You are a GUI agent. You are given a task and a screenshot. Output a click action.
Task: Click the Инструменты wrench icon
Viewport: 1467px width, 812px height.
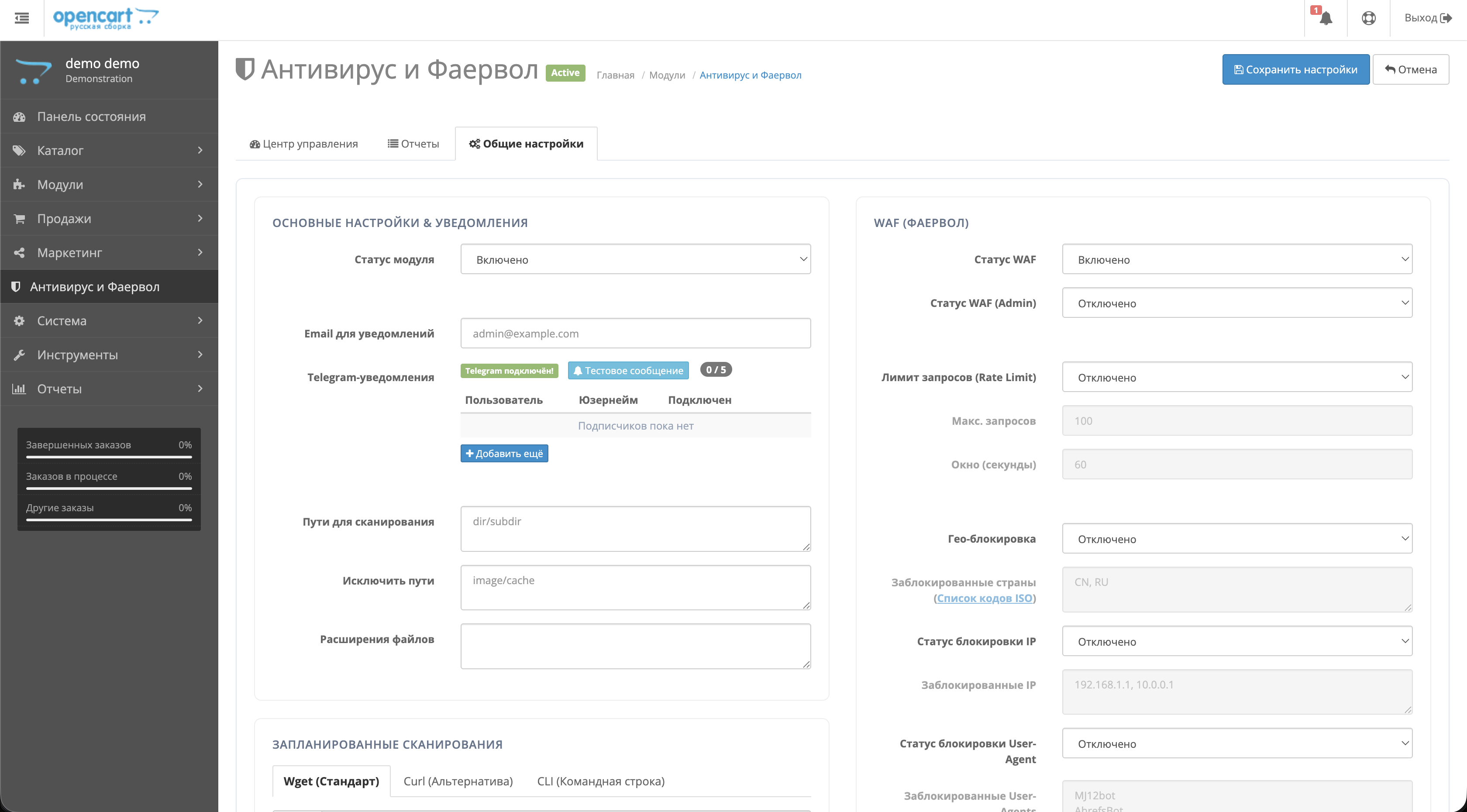point(19,355)
